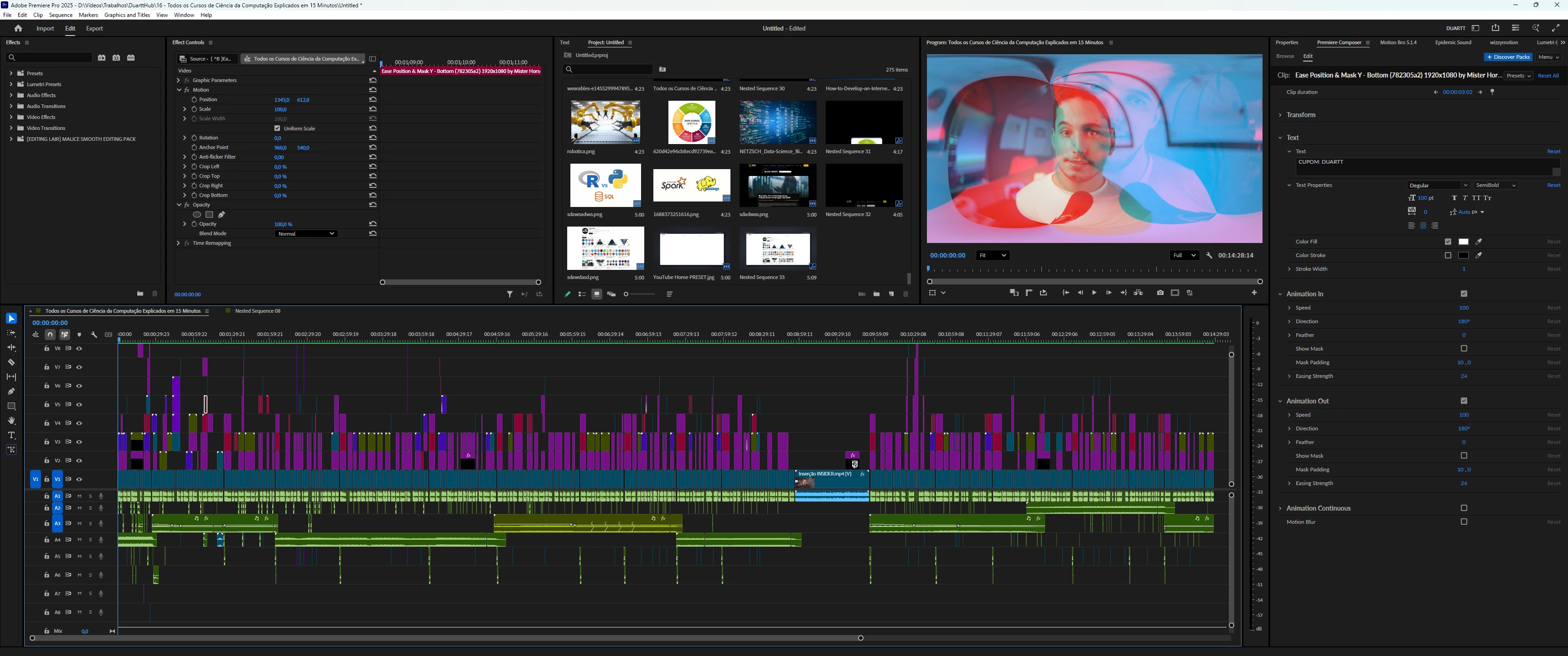Enable Motion Blur checkbox
The height and width of the screenshot is (656, 1568).
1463,522
